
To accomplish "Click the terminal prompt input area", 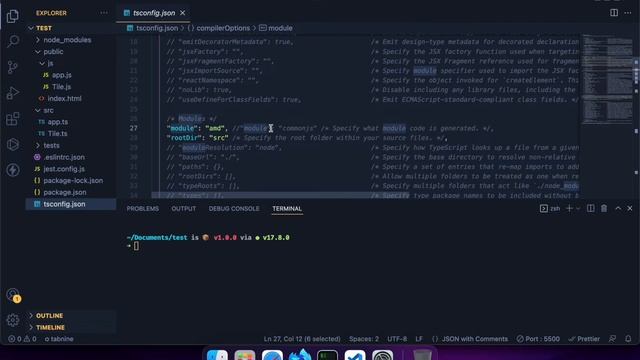I will (x=136, y=246).
